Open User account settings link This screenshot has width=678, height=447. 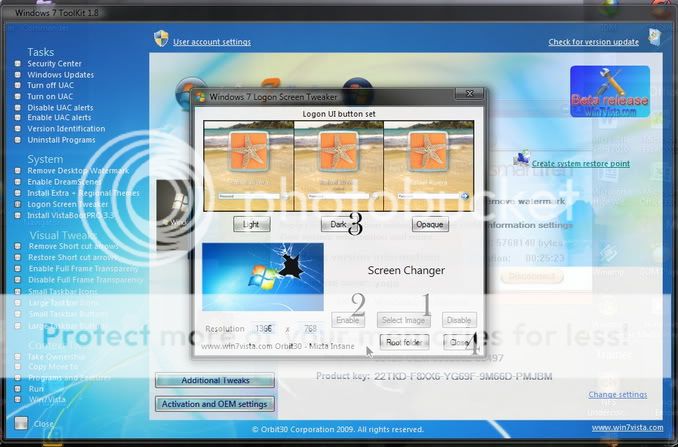212,42
